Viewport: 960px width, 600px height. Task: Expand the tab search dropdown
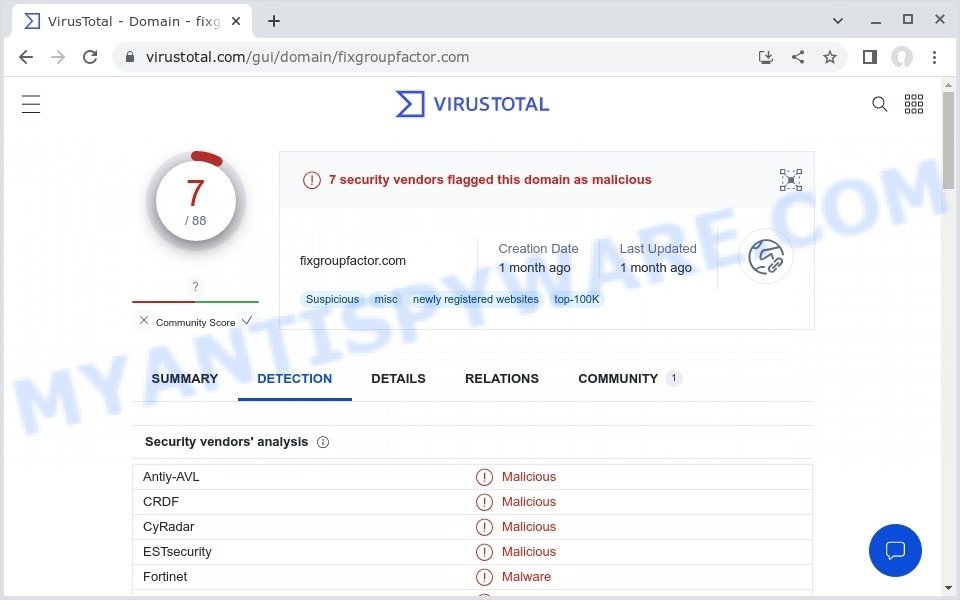pos(838,21)
